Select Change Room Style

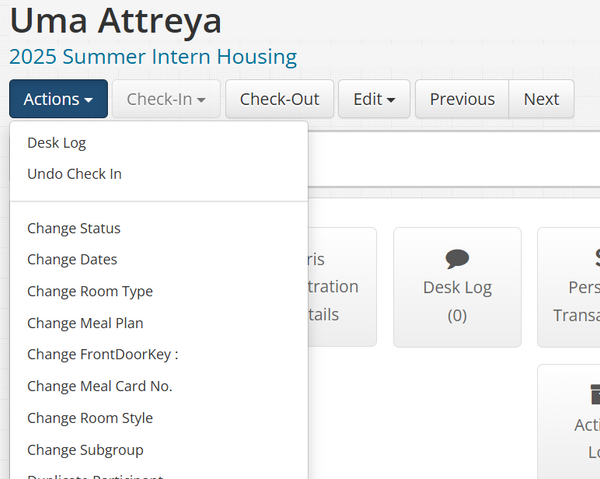click(90, 418)
